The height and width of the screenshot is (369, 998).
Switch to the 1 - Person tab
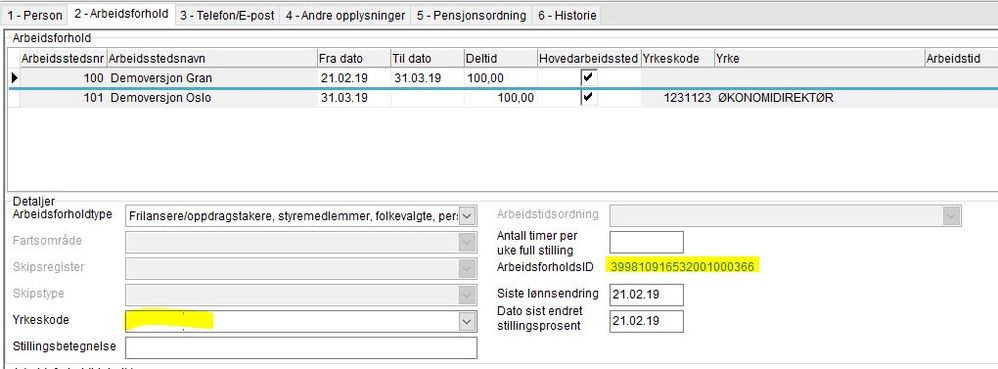tap(35, 15)
